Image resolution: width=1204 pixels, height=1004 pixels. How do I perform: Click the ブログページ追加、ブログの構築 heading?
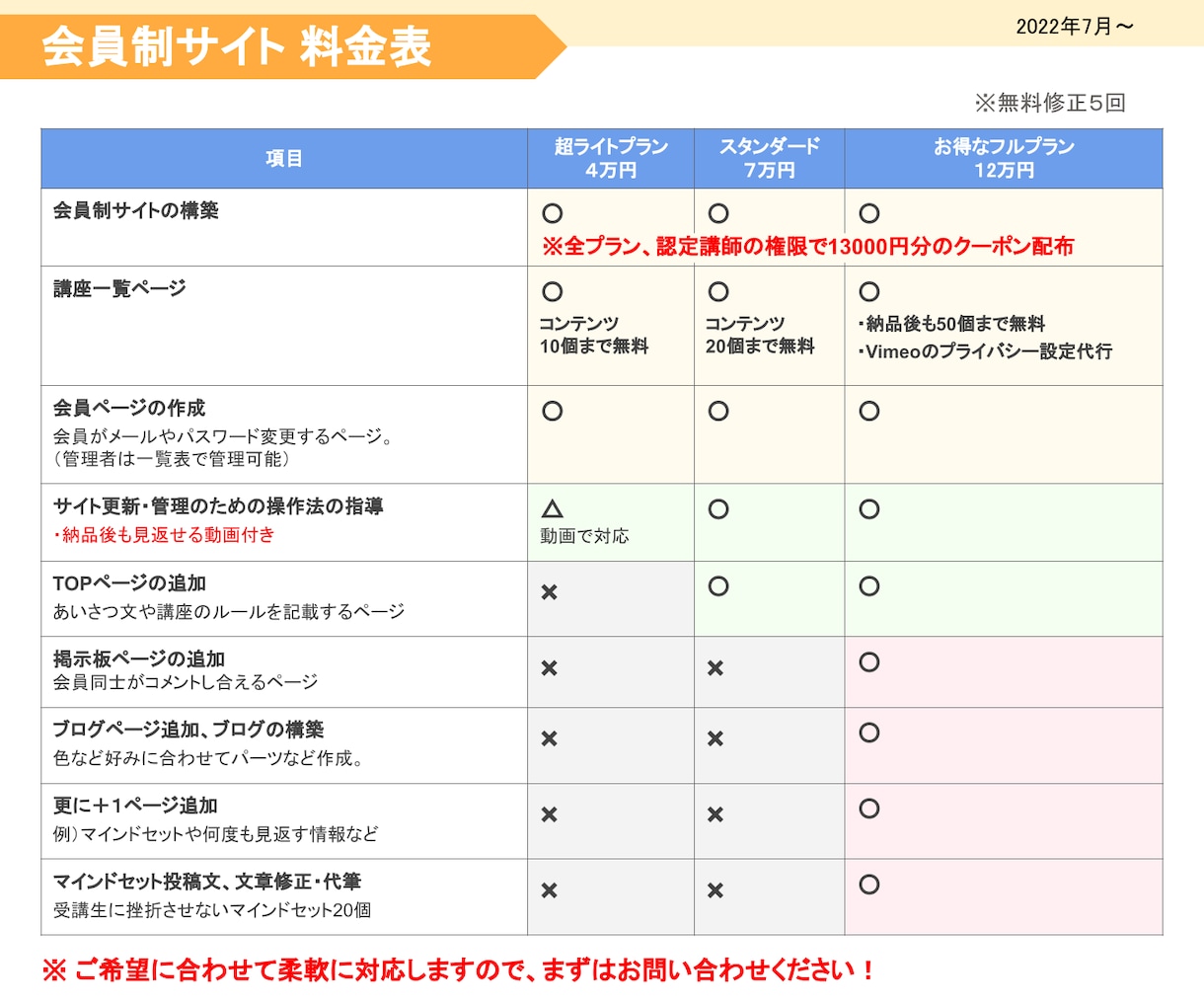(x=188, y=730)
